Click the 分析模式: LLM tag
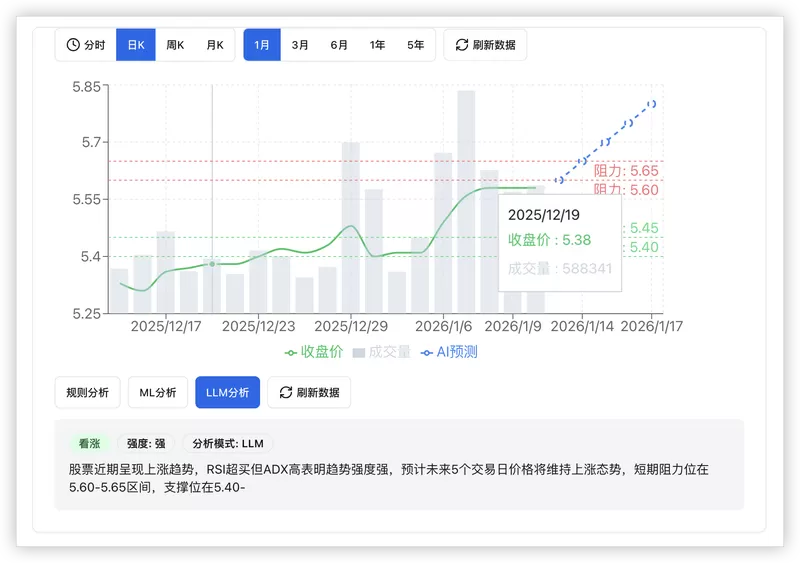 (x=228, y=444)
